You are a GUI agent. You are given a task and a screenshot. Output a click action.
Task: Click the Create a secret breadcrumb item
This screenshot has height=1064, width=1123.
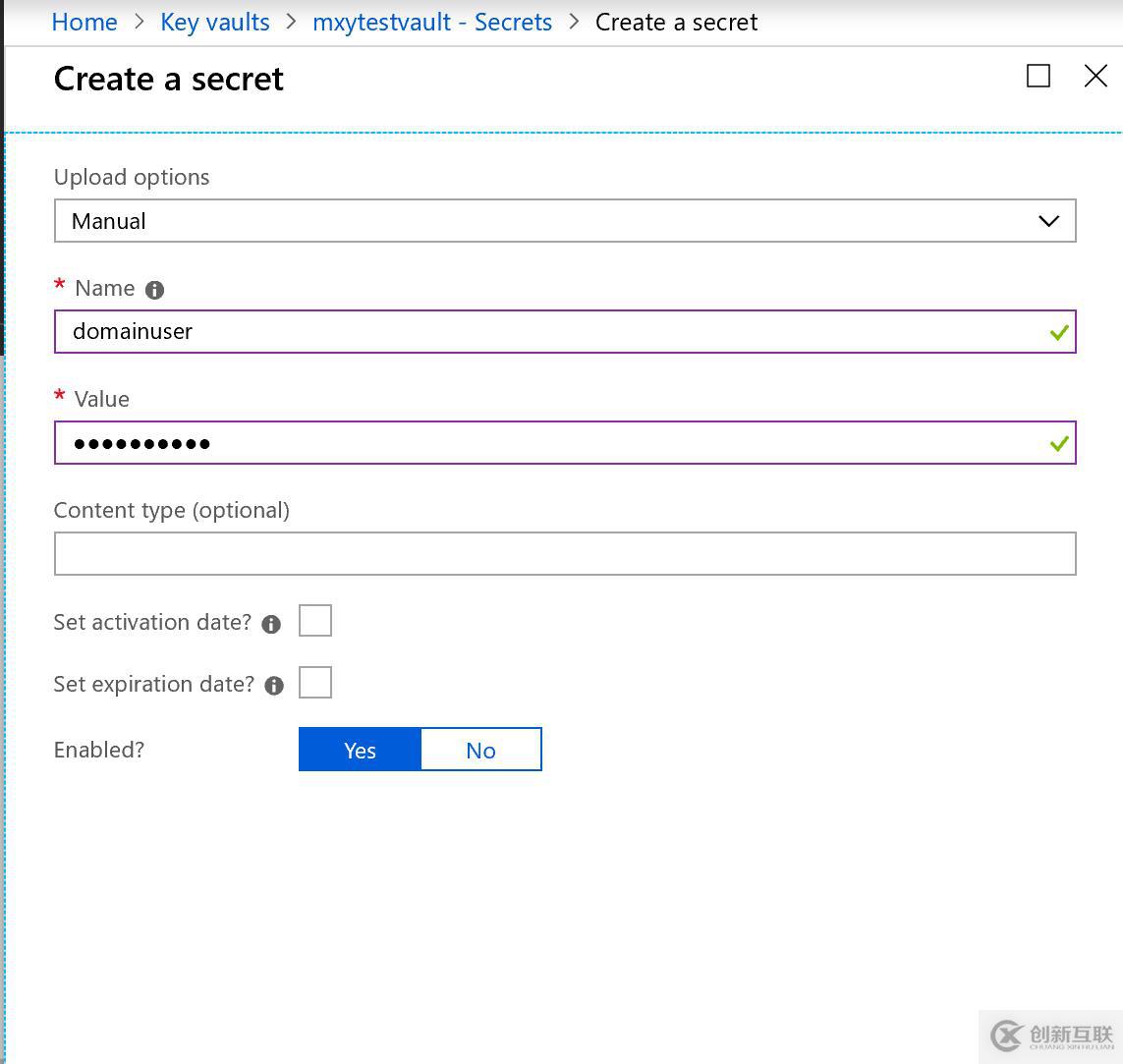click(676, 22)
